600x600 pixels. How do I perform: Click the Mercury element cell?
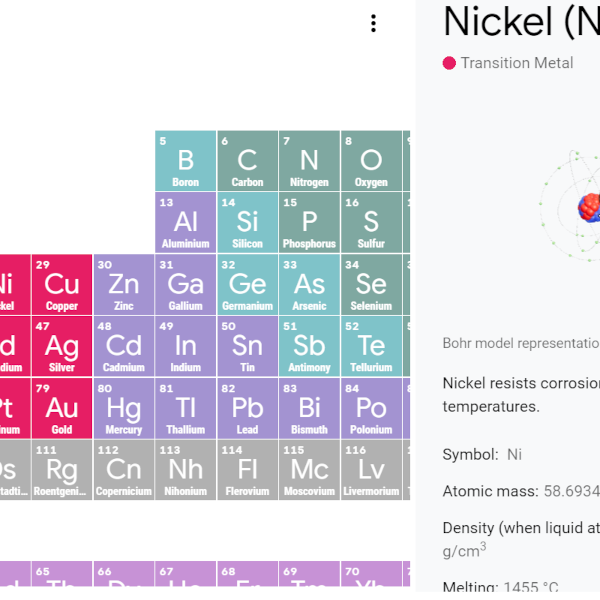[124, 408]
